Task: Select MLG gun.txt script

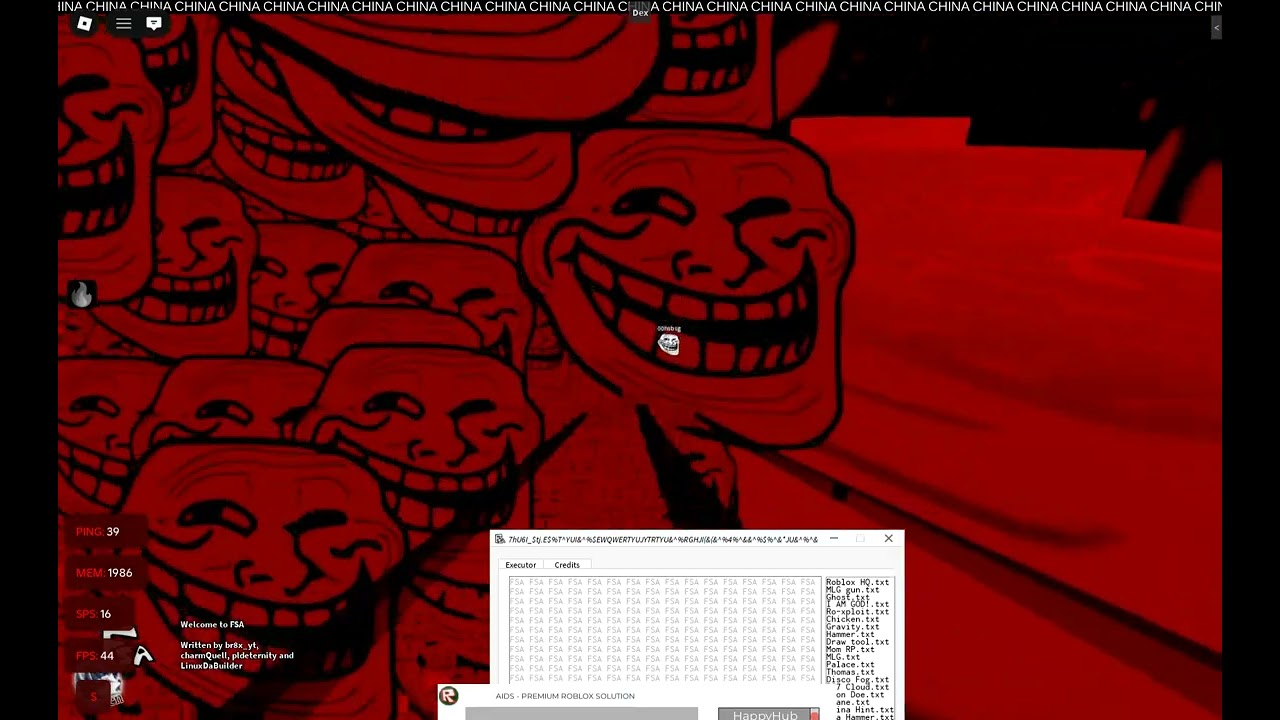Action: point(853,590)
